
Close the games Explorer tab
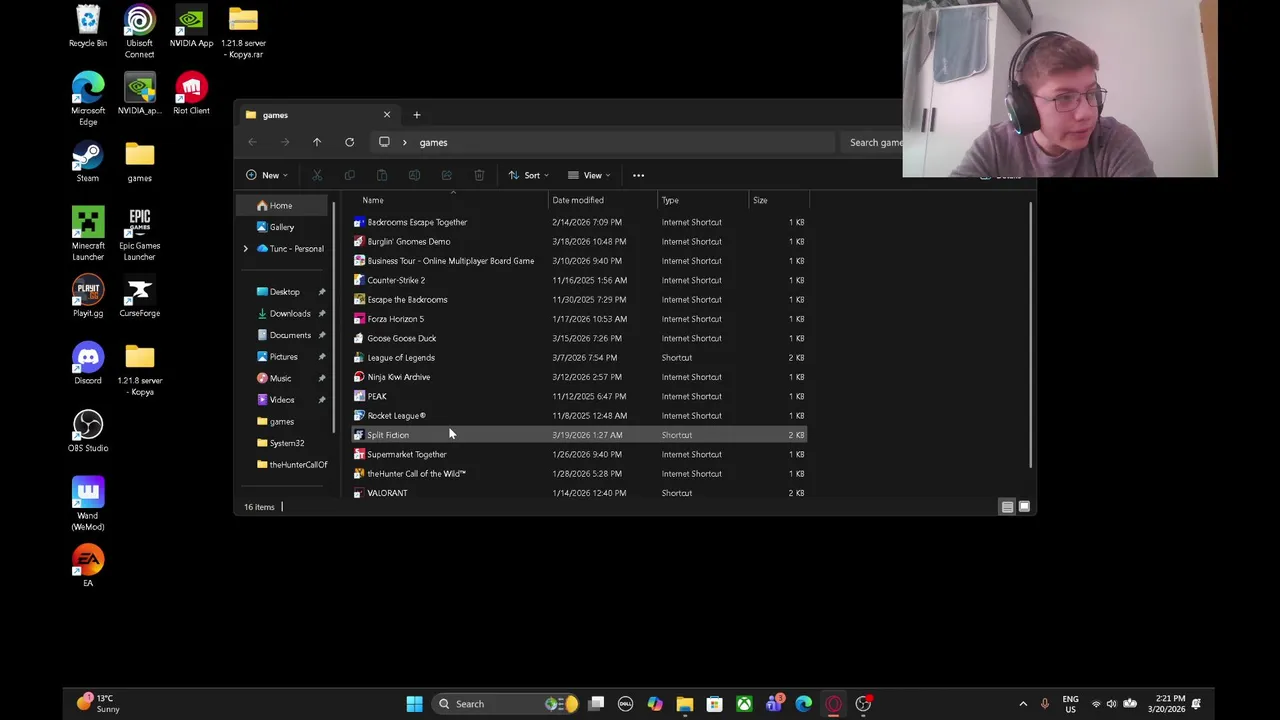(x=387, y=114)
